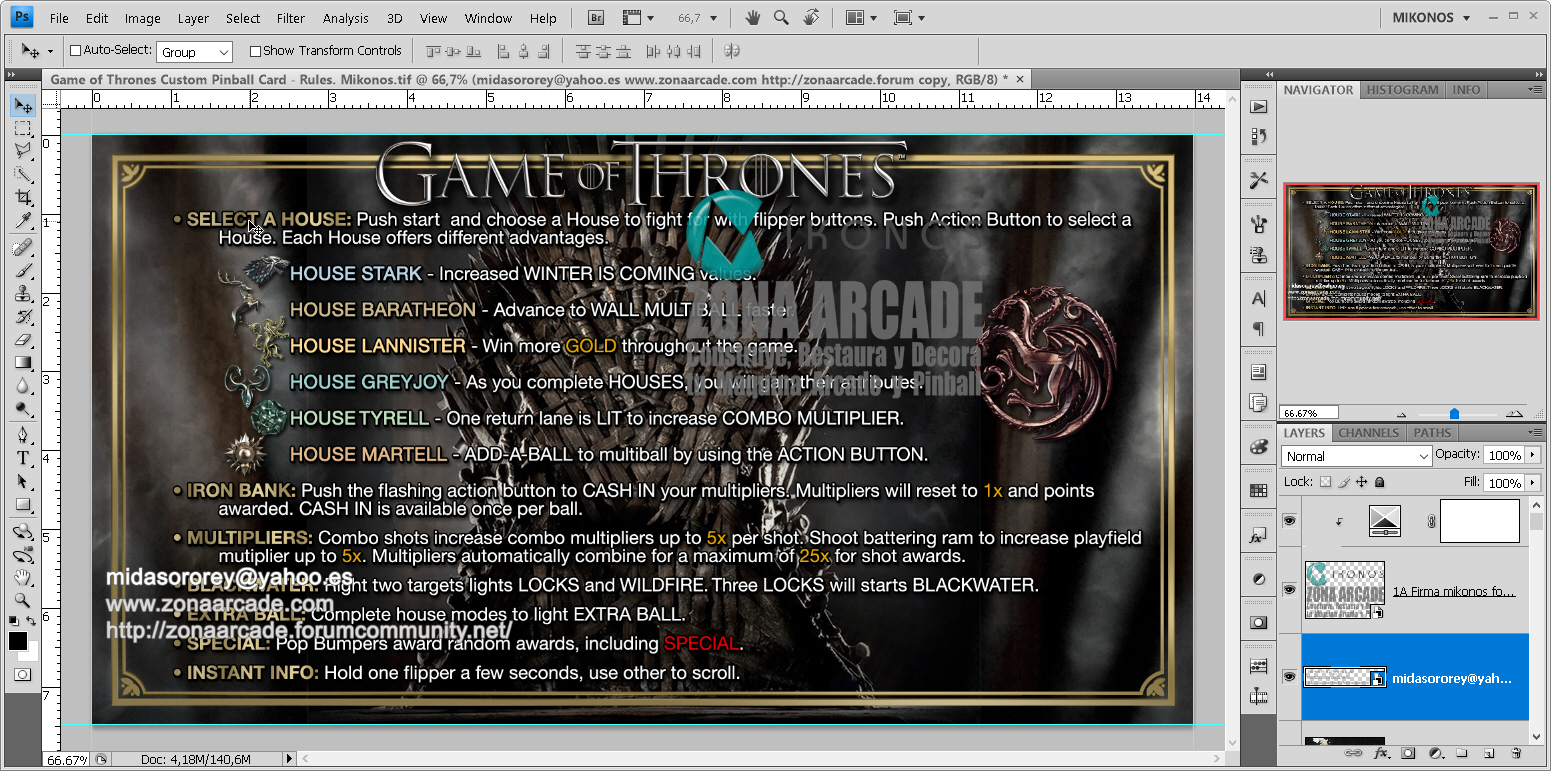Image resolution: width=1551 pixels, height=771 pixels.
Task: Toggle Quick Mask mode
Action: [22, 675]
